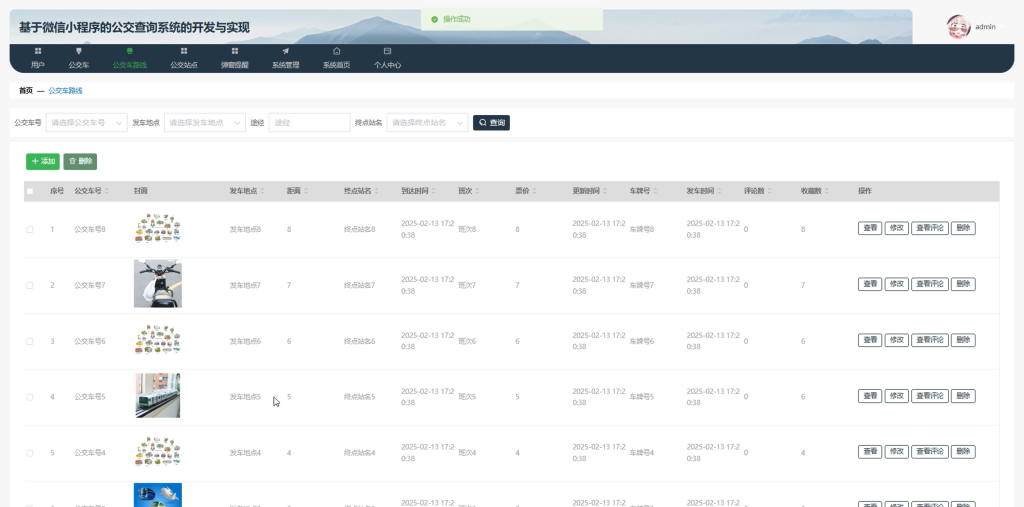Click 查看评论 for 公交车号4
1024x507 pixels.
[929, 451]
